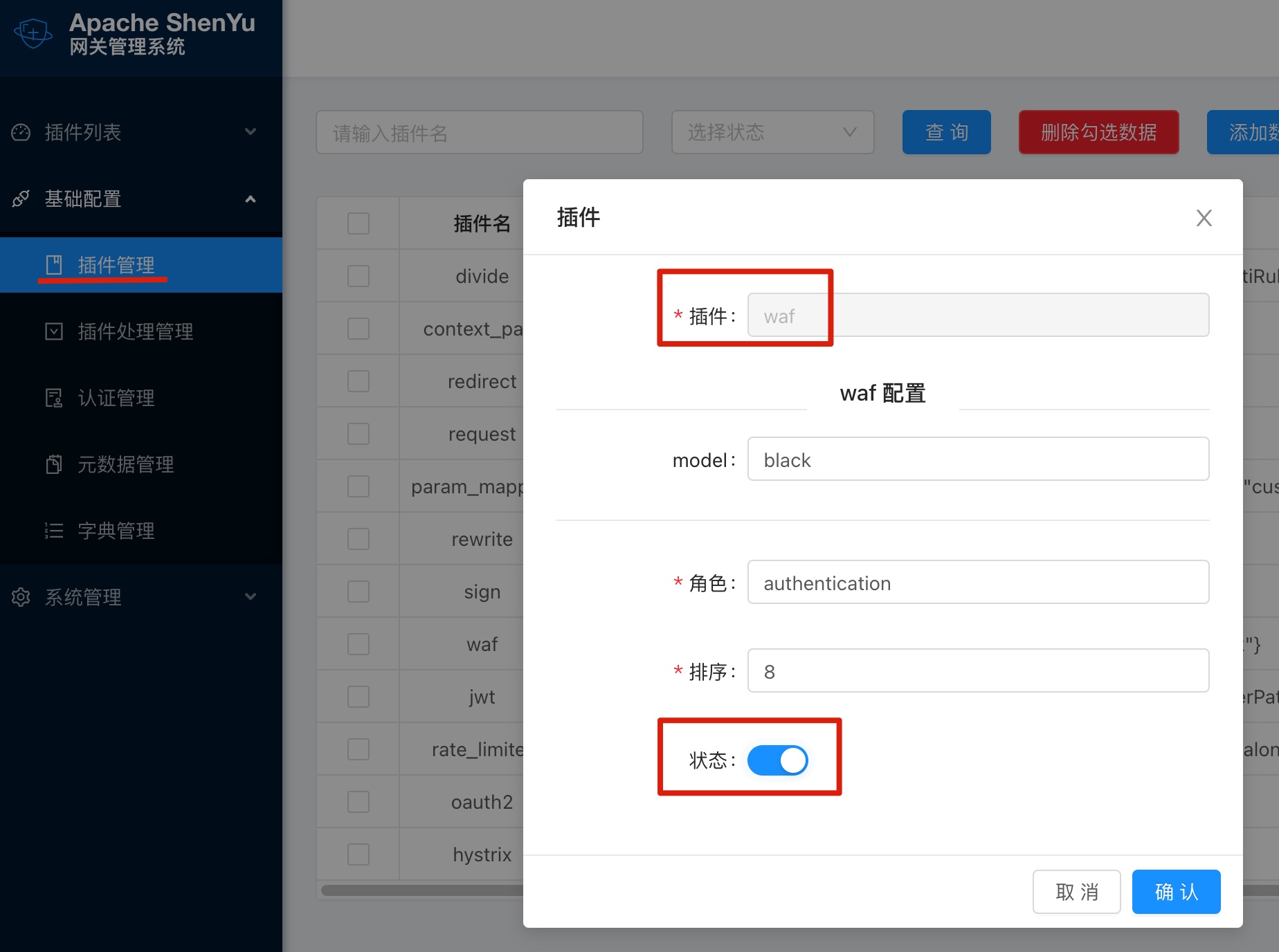The height and width of the screenshot is (952, 1279).
Task: Click the plugin list dashboard icon
Action: (x=21, y=132)
